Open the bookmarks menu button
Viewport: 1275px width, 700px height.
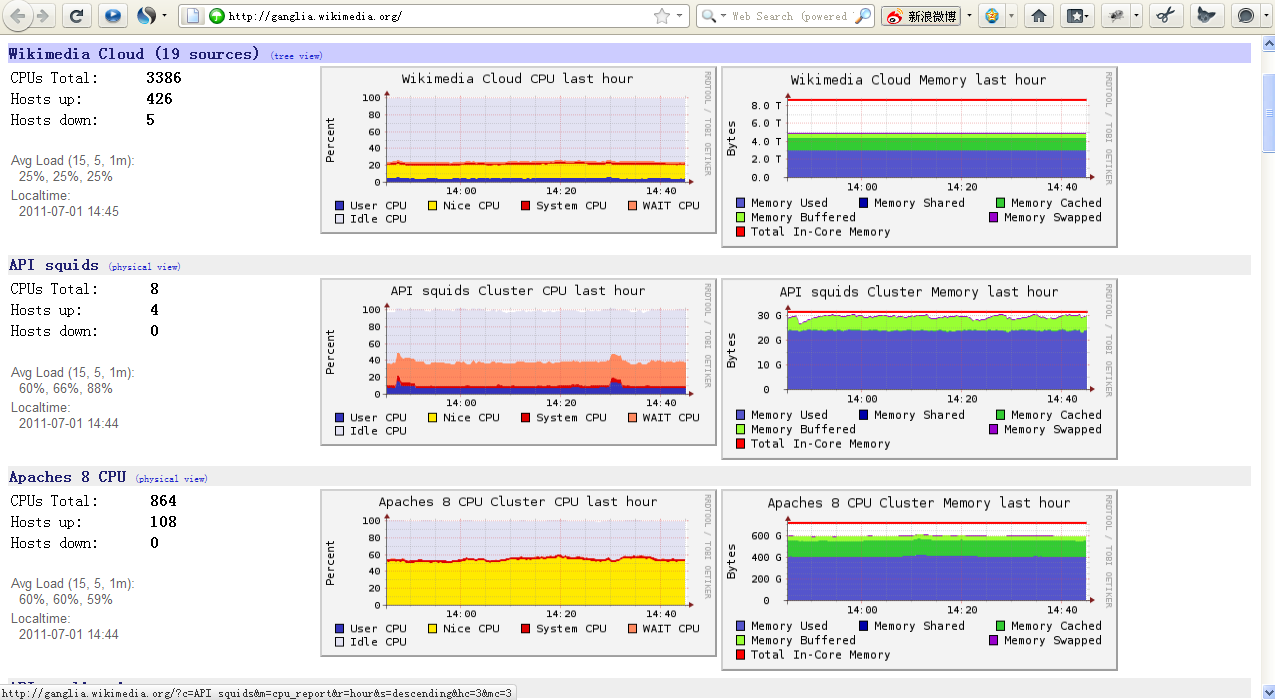[1076, 16]
